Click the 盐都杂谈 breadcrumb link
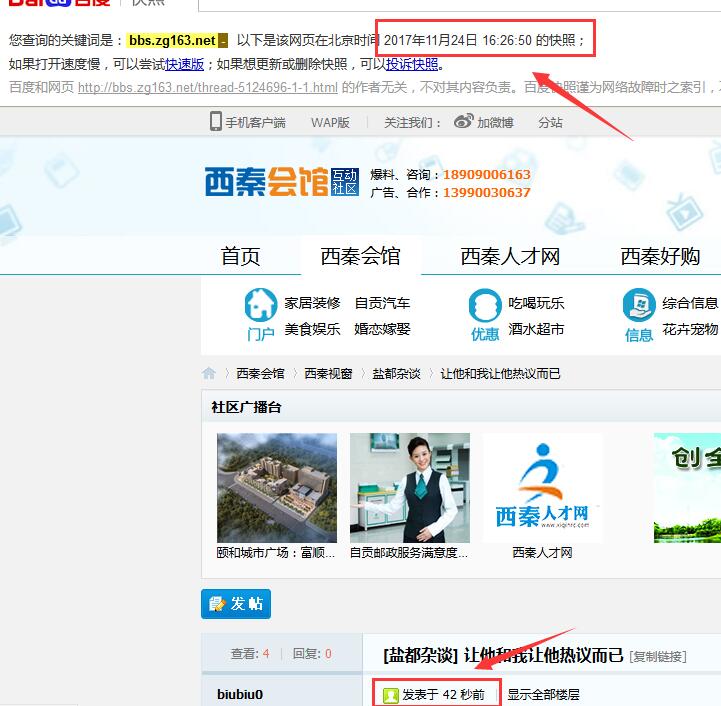721x706 pixels. coord(396,373)
